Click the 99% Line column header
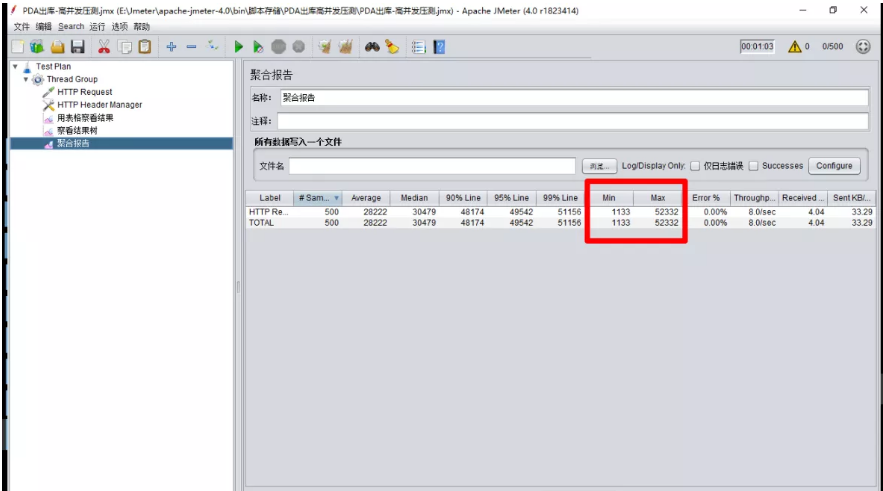The image size is (883, 491). click(560, 198)
